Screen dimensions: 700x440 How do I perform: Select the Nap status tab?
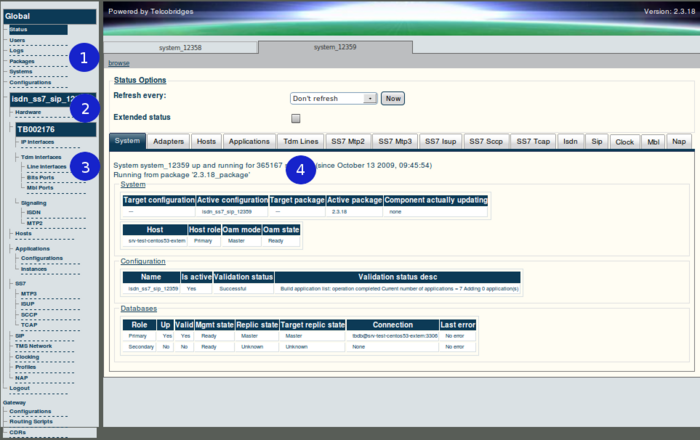(679, 141)
